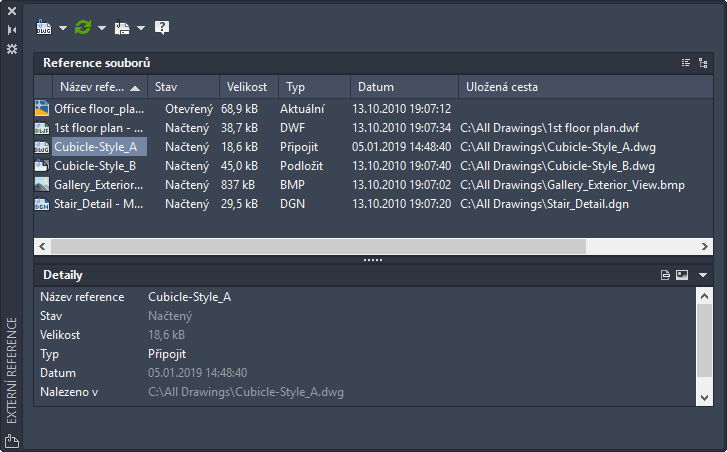
Task: Open palette properties gear icon
Action: (12, 48)
